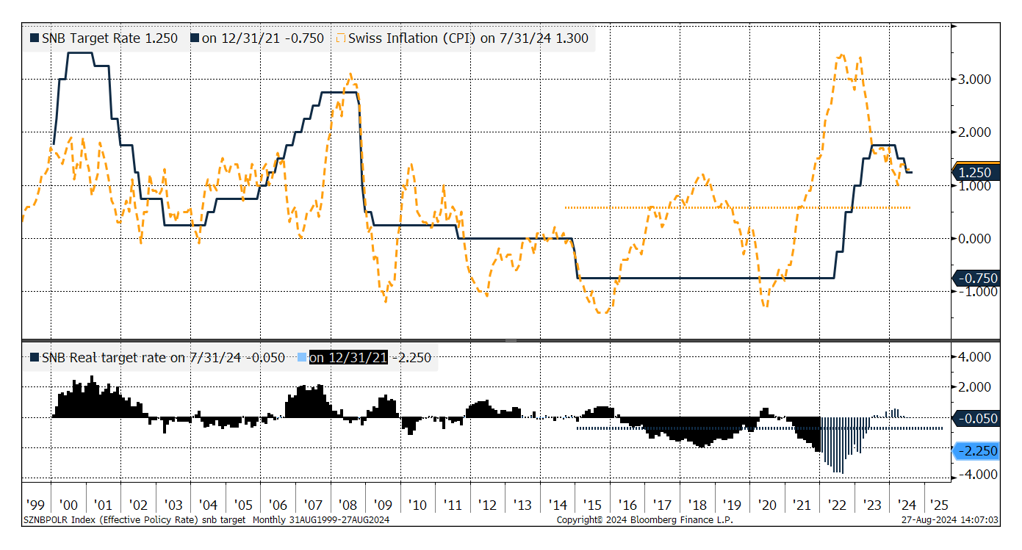Viewport: 1022px width, 550px height.
Task: Click the '22 year label on time axis
Action: [837, 505]
